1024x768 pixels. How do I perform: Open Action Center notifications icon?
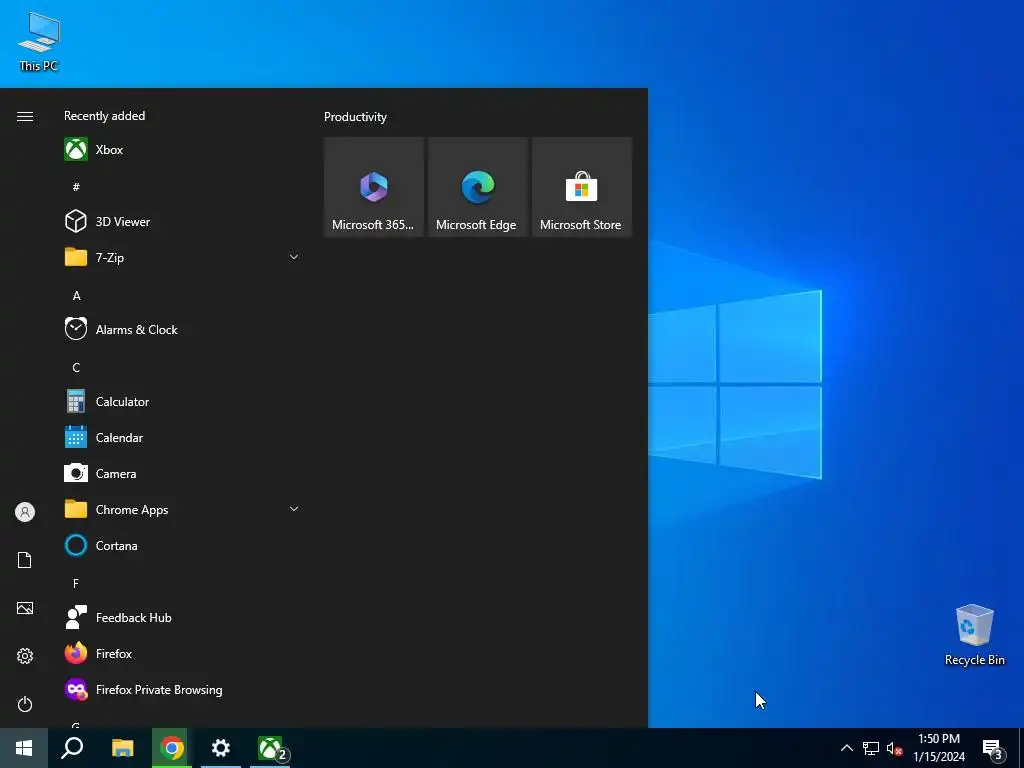(x=993, y=749)
